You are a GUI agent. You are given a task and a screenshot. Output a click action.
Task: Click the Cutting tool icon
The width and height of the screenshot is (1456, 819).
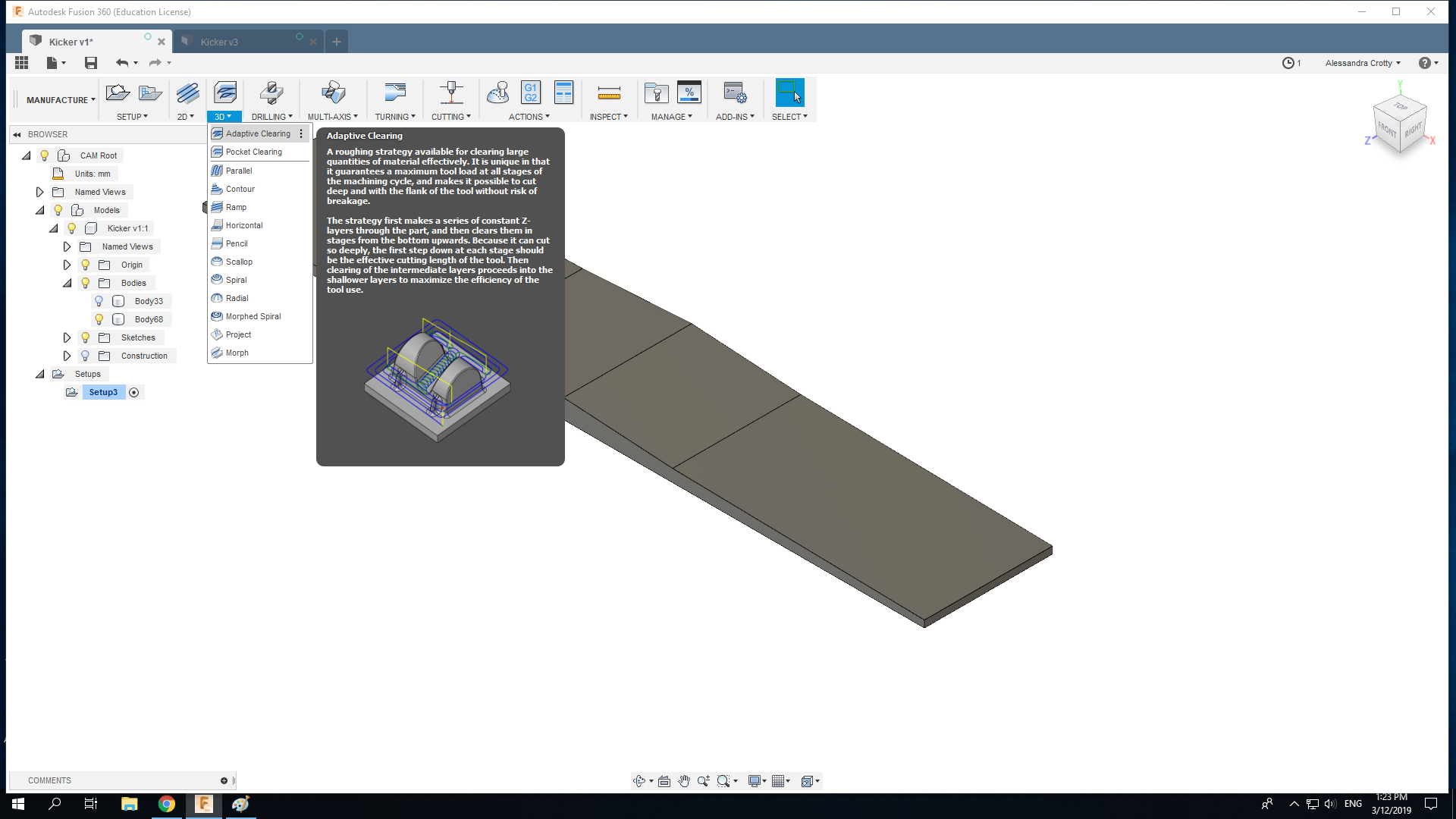click(451, 93)
